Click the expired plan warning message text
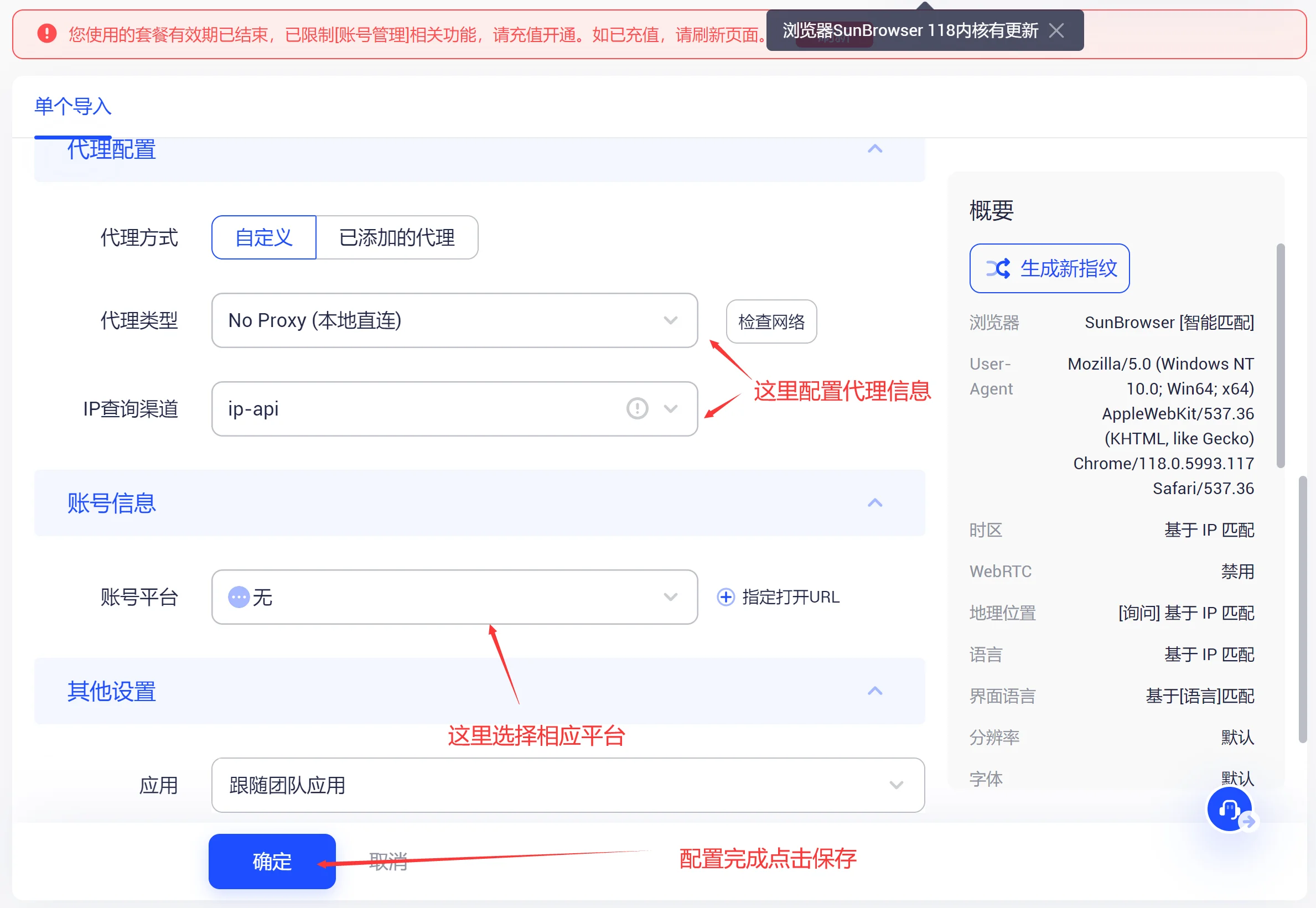 [418, 35]
